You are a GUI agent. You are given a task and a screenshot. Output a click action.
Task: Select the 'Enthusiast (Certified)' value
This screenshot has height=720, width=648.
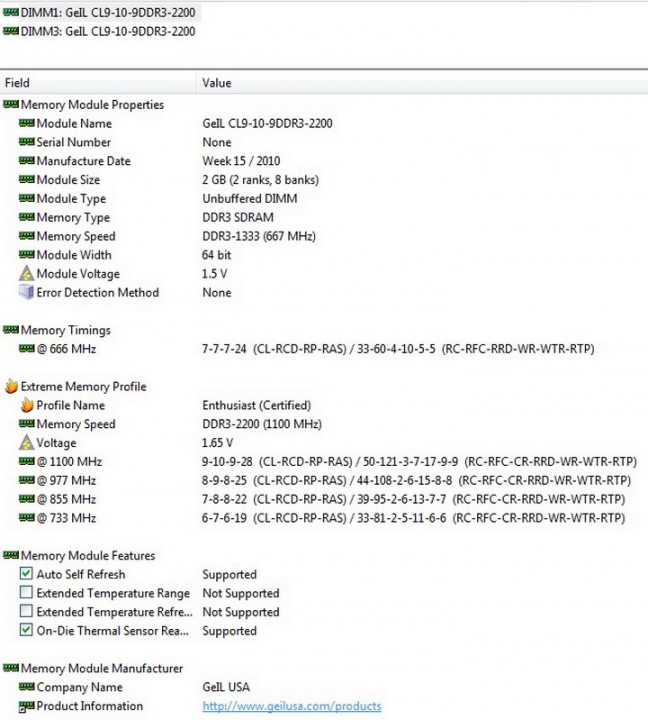pyautogui.click(x=257, y=405)
